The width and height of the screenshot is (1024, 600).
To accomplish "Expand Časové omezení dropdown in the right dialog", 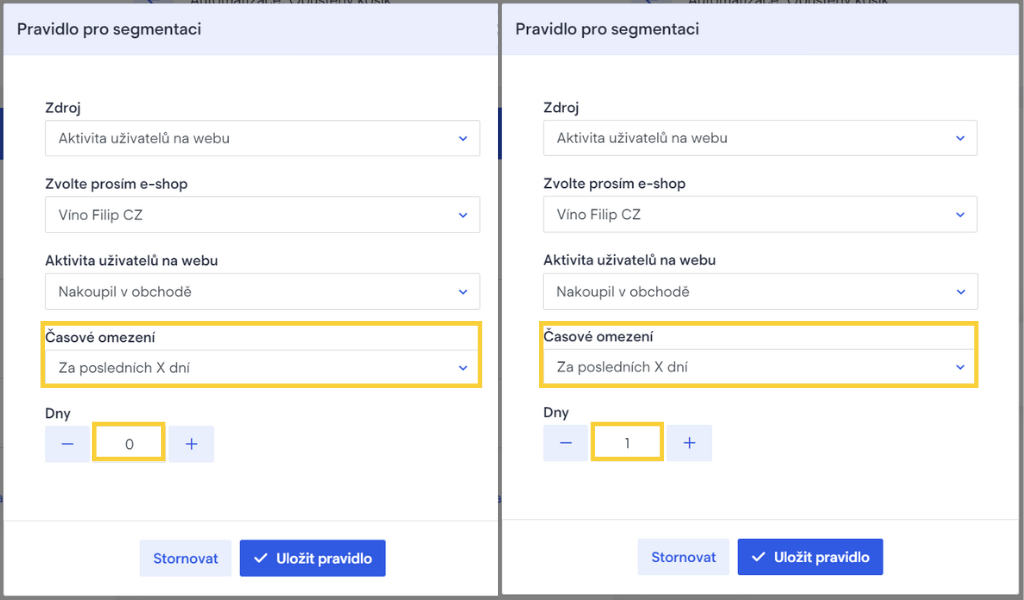I will (760, 368).
